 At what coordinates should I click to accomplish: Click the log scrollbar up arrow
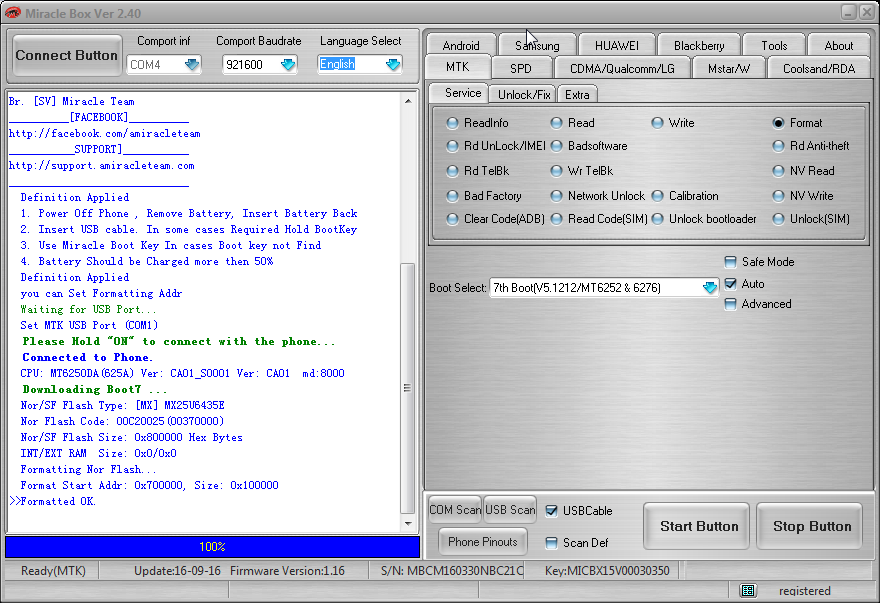click(x=408, y=101)
